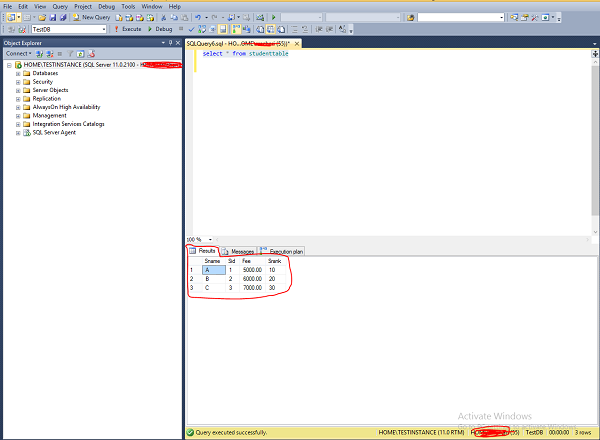This screenshot has width=600, height=440.
Task: Switch to the Execution plan tab
Action: point(281,251)
